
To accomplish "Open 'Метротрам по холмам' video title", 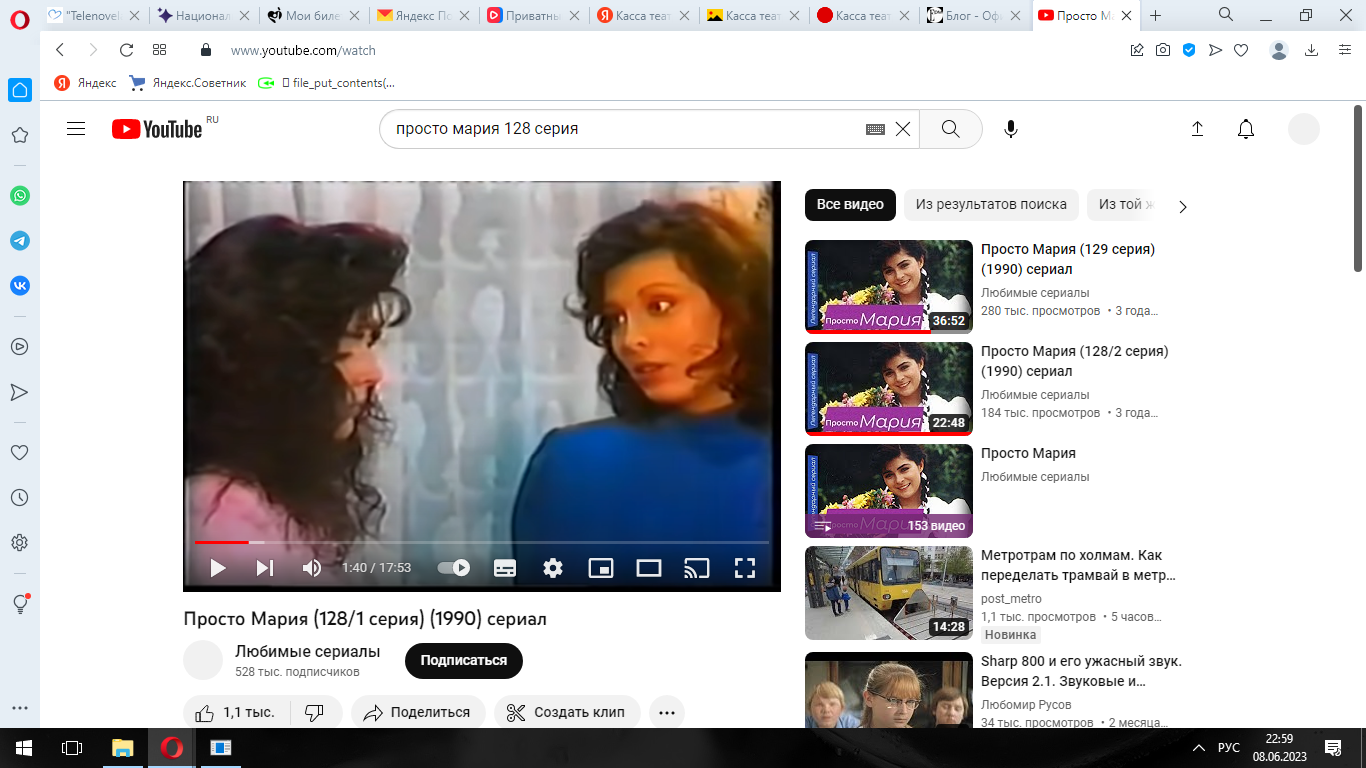I will pyautogui.click(x=1079, y=565).
